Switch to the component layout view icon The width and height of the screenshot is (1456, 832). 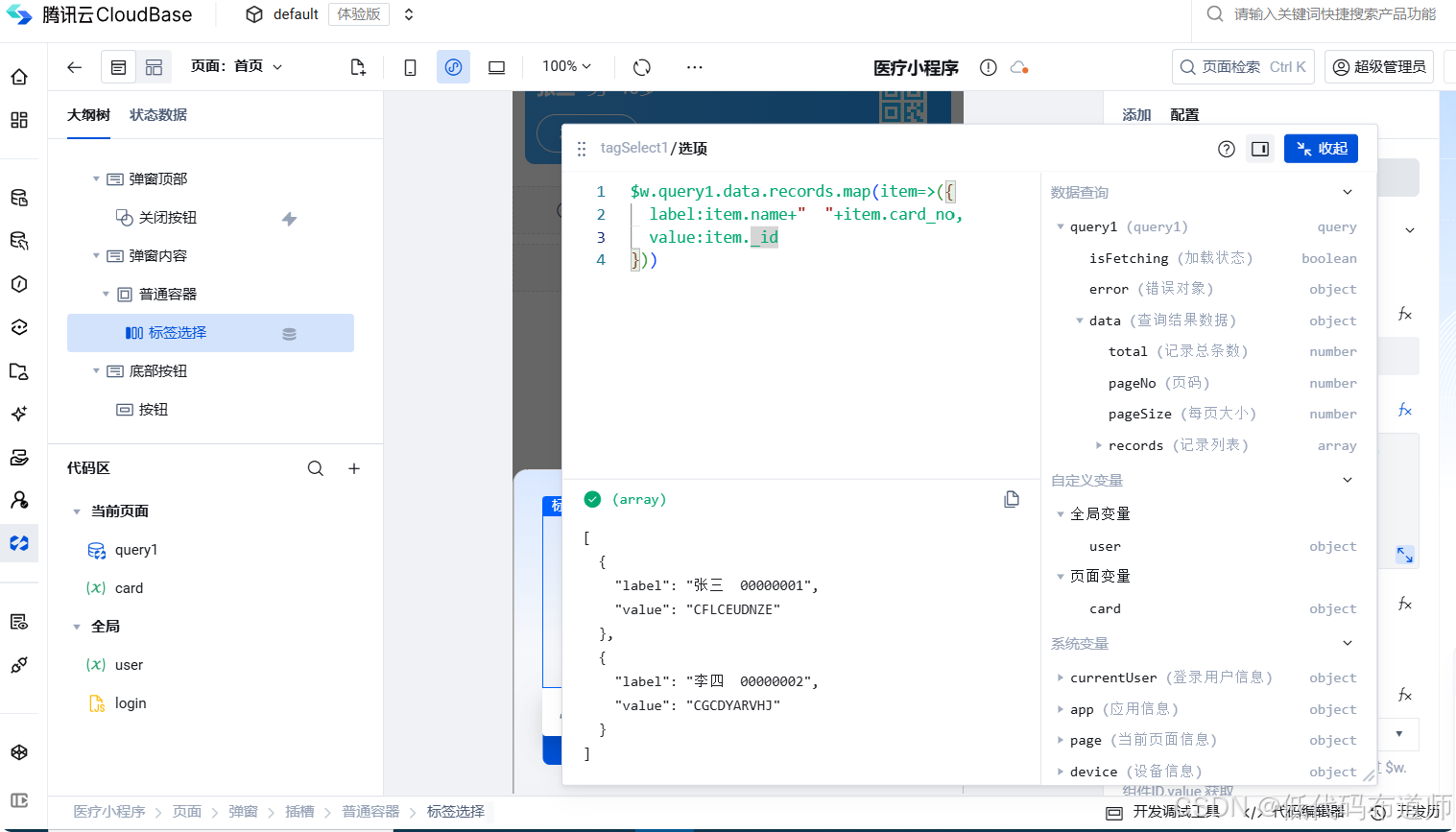pyautogui.click(x=154, y=67)
